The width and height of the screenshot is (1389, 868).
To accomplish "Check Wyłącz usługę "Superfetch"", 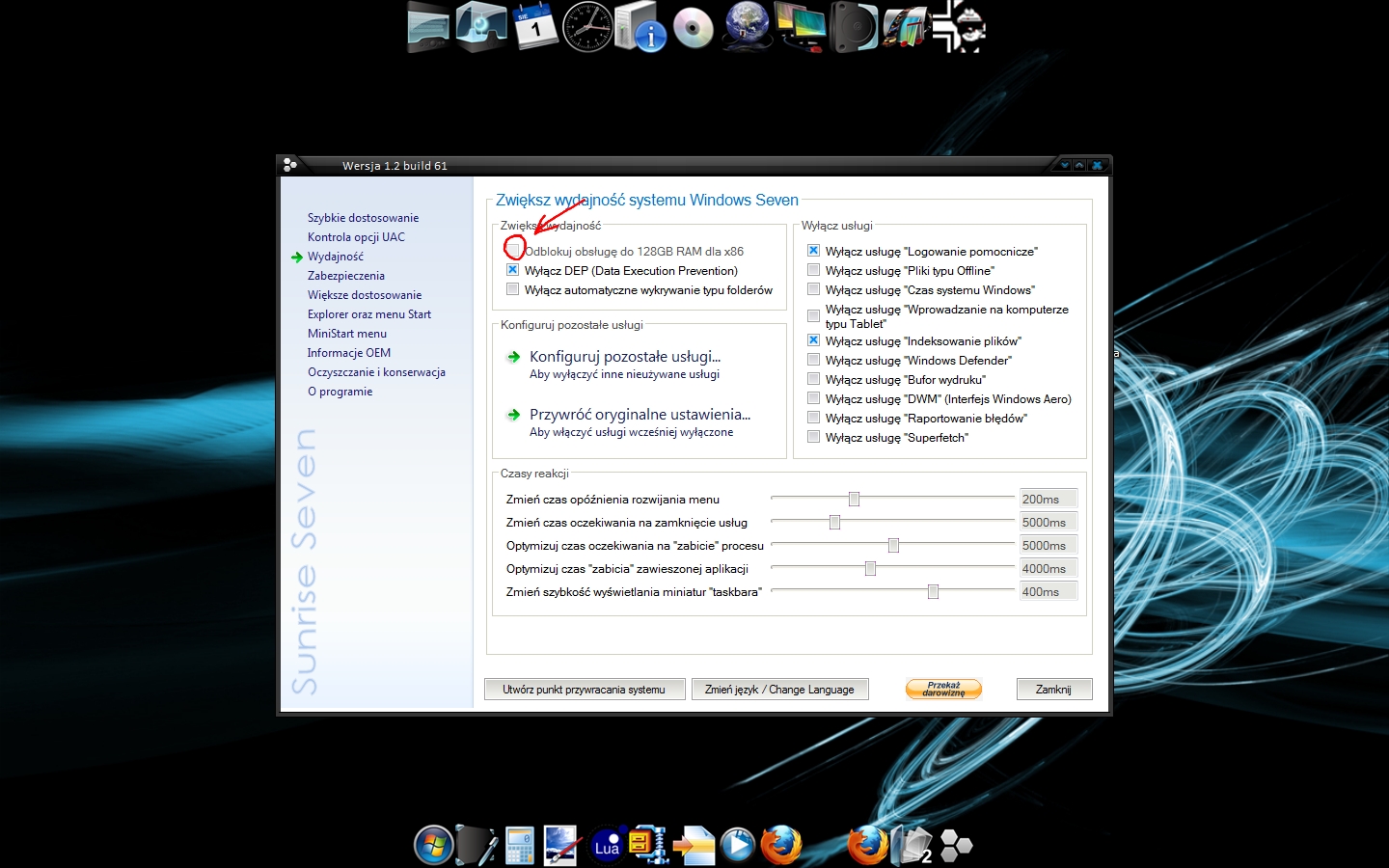I will point(814,437).
